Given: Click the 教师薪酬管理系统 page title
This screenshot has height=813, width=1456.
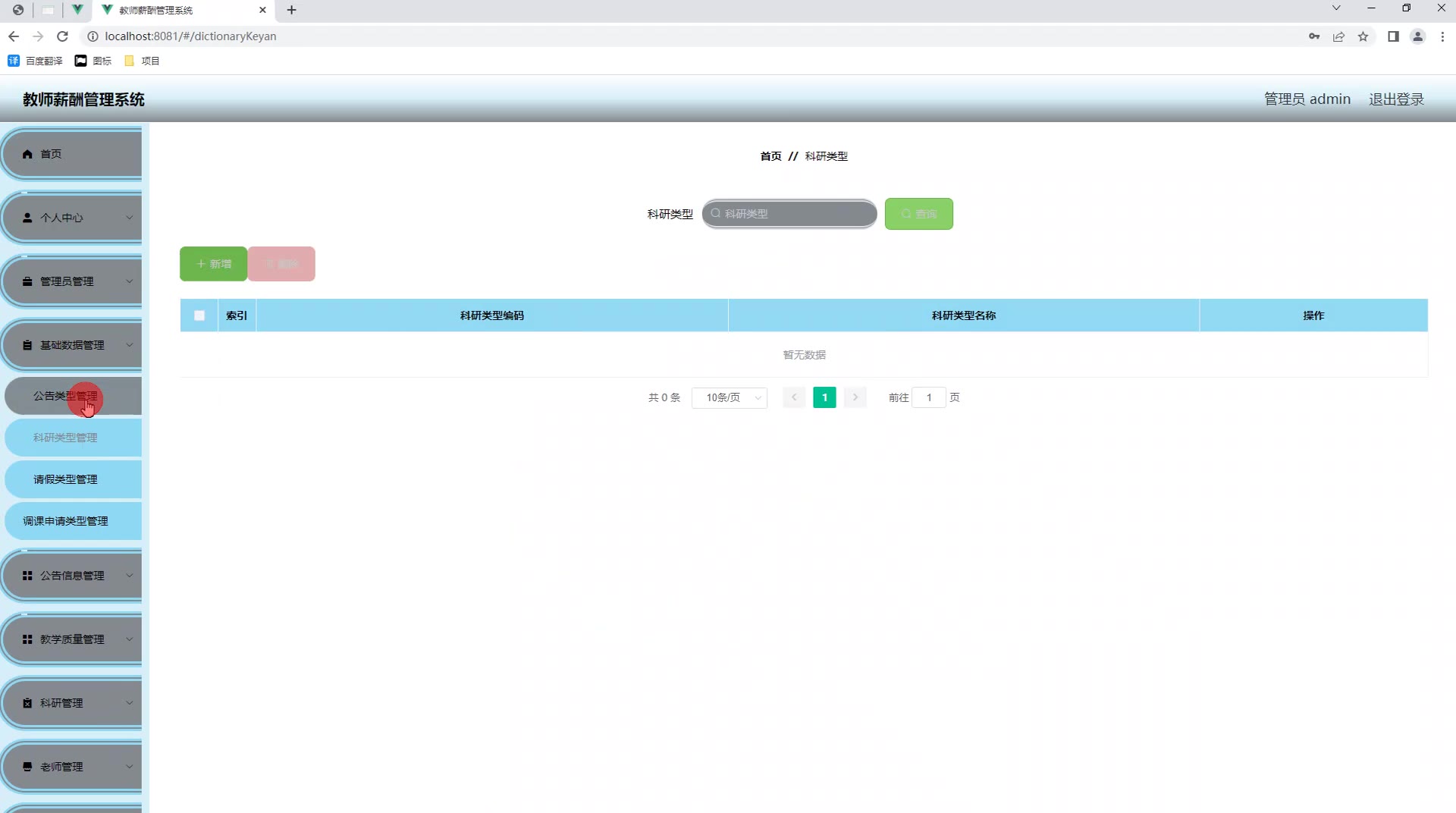Looking at the screenshot, I should (83, 99).
